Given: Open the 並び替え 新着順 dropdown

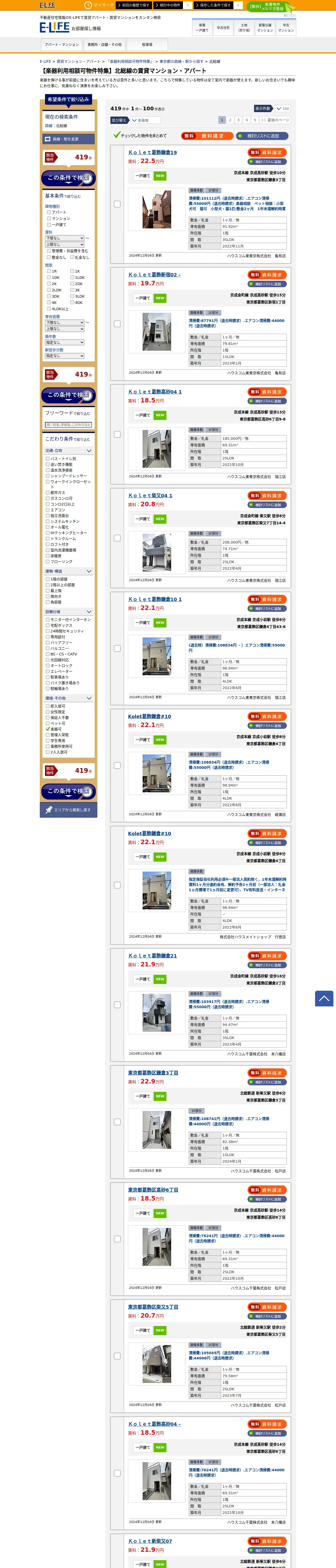Looking at the screenshot, I should (x=145, y=120).
